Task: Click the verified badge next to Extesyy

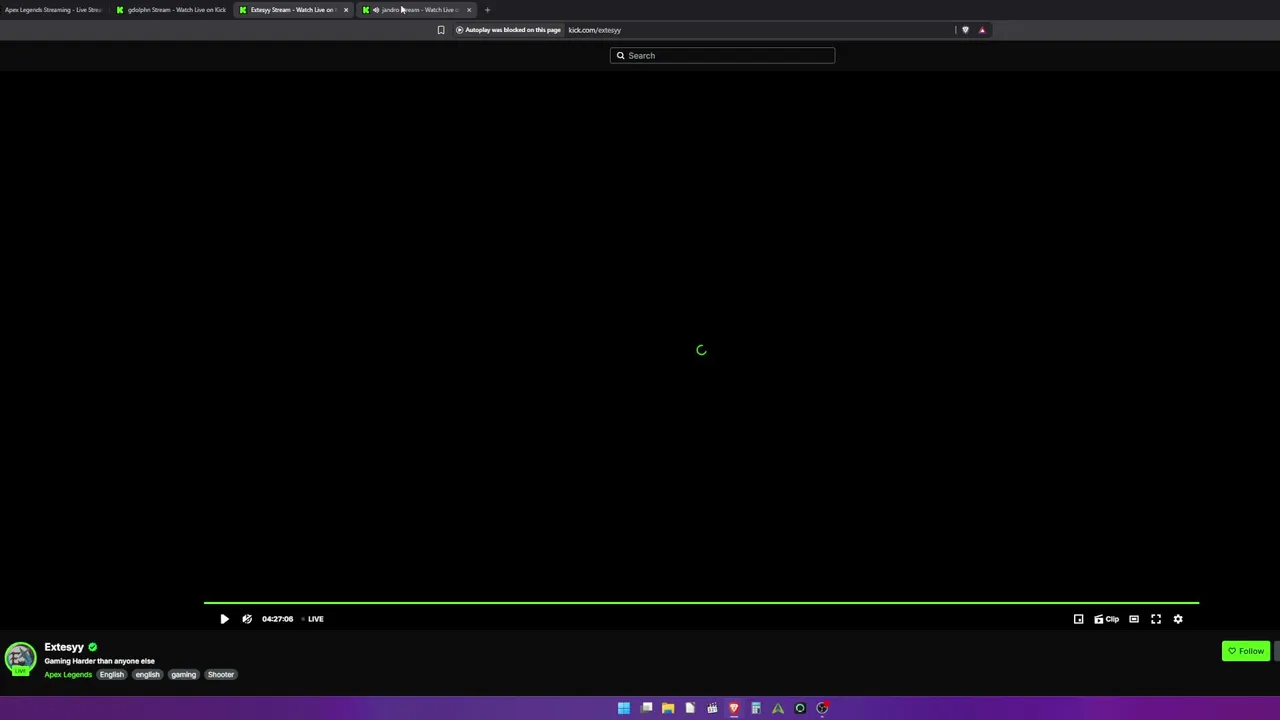Action: (93, 647)
